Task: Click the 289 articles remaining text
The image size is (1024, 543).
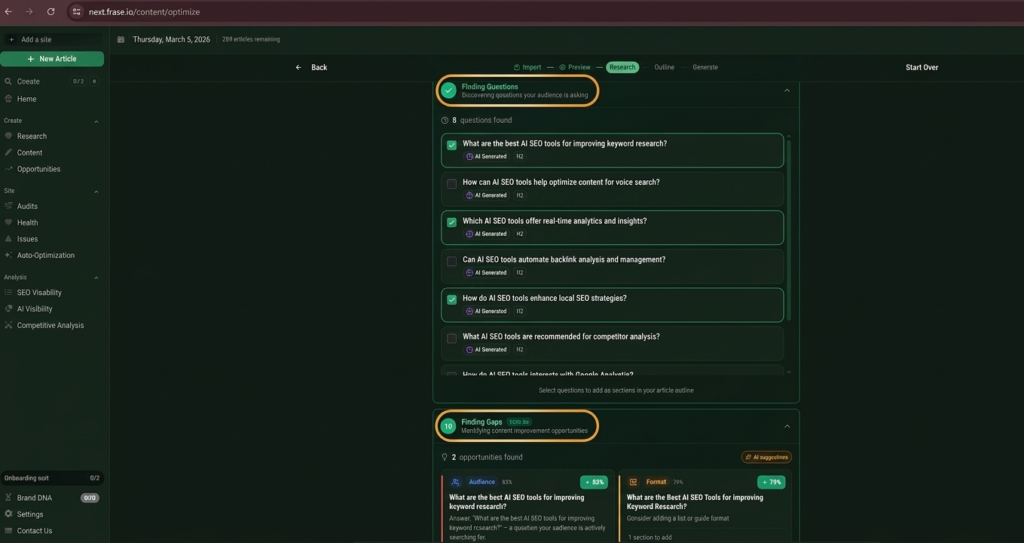Action: click(251, 40)
